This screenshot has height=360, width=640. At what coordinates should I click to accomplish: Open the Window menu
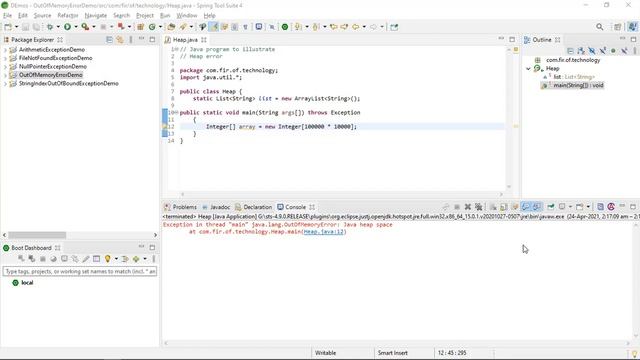click(x=187, y=16)
